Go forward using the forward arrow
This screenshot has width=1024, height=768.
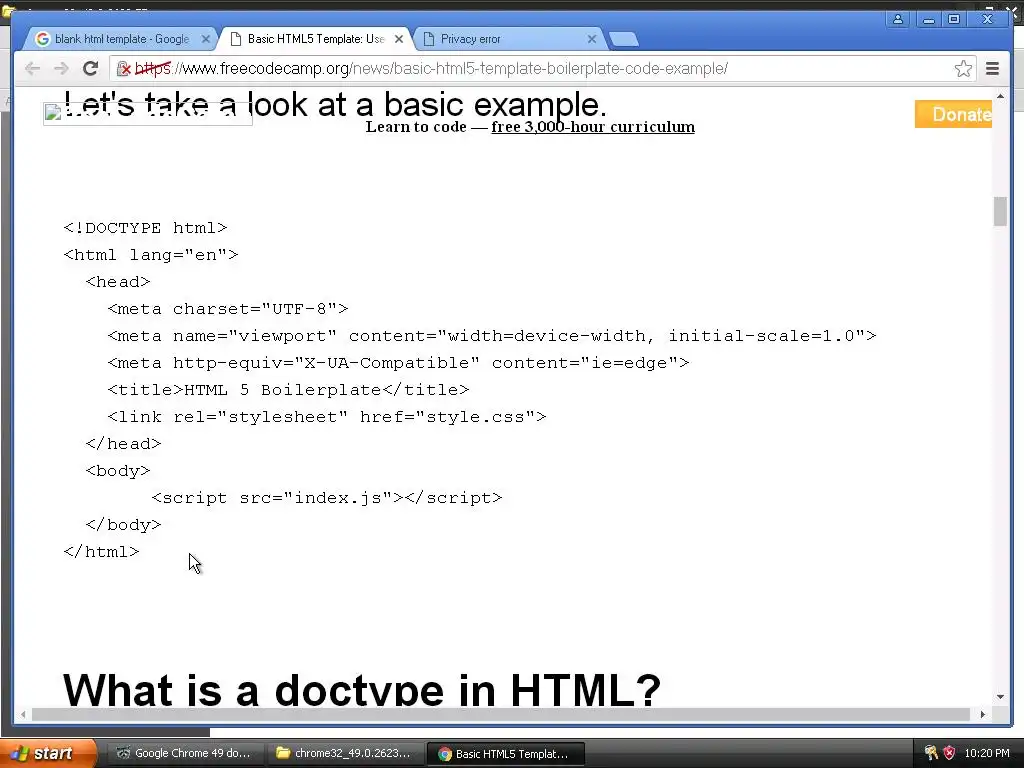[61, 69]
